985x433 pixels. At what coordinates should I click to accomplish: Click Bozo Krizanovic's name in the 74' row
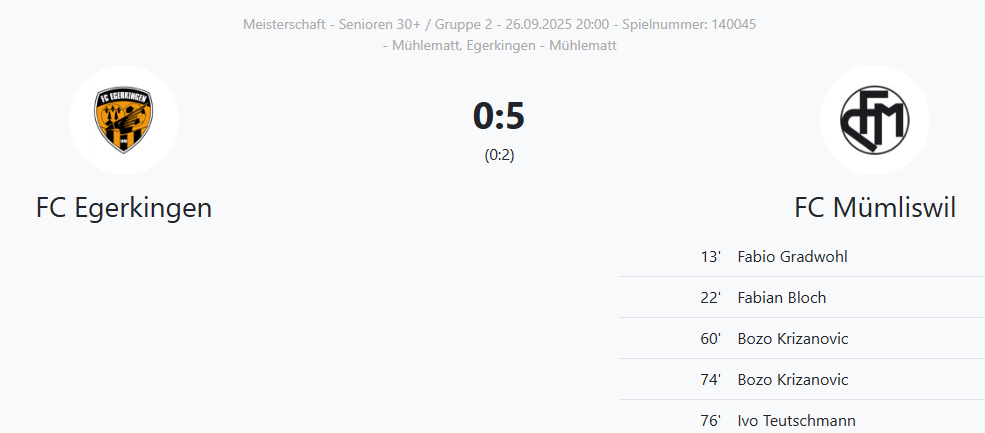792,379
